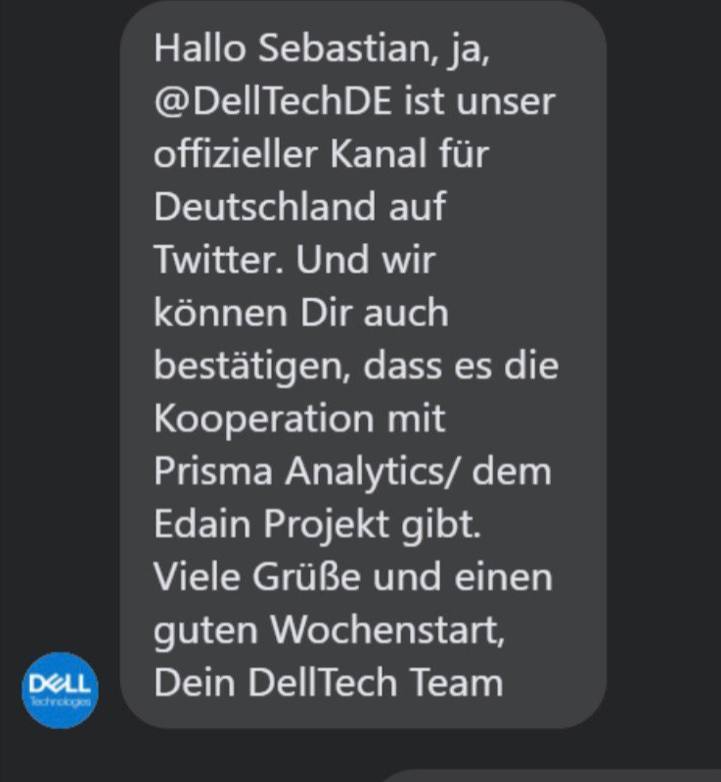Click the "Dein DellTech Team" signature
721x782 pixels.
point(328,683)
